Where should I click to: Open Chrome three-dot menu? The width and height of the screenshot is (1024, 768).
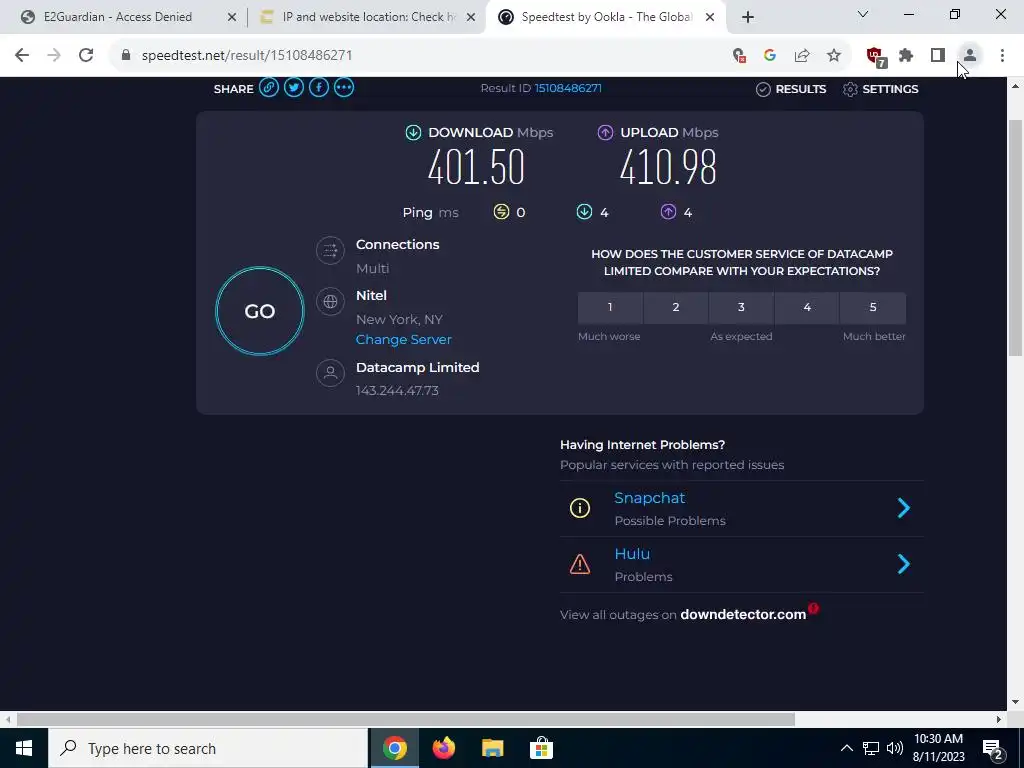click(1002, 56)
